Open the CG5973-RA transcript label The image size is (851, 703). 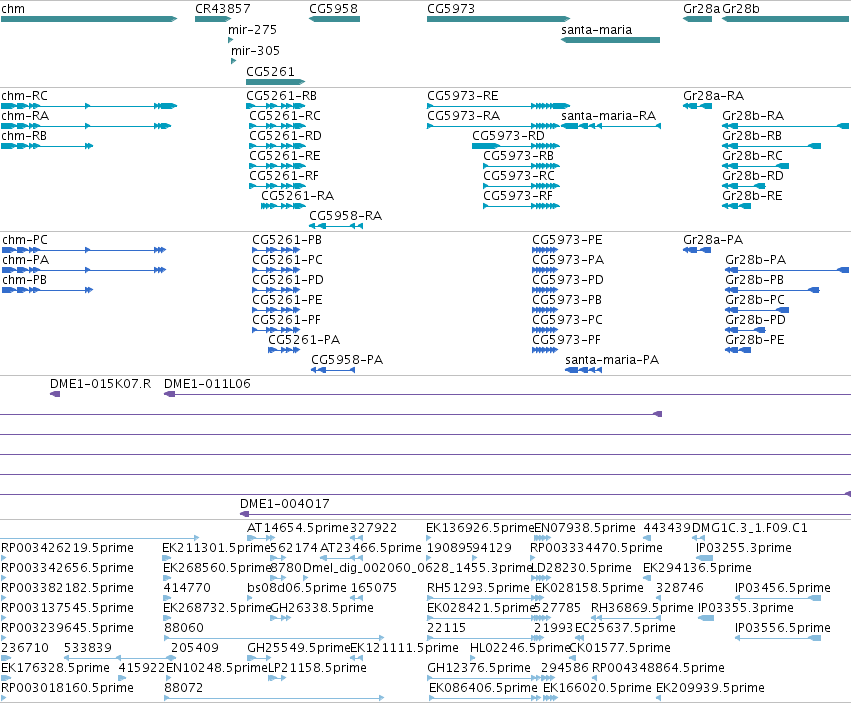[463, 116]
